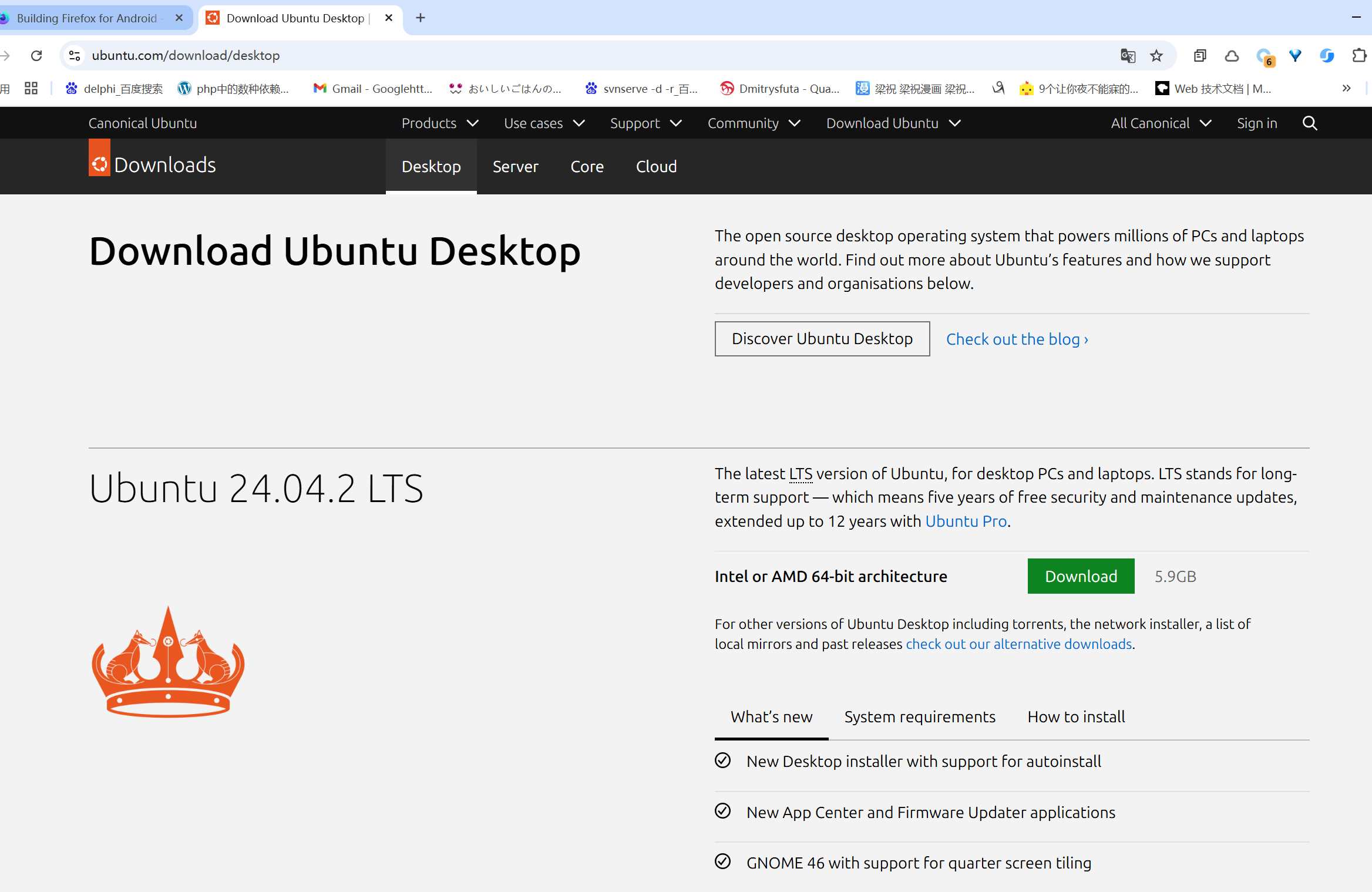1372x892 pixels.
Task: Click Discover Ubuntu Desktop button
Action: coord(822,339)
